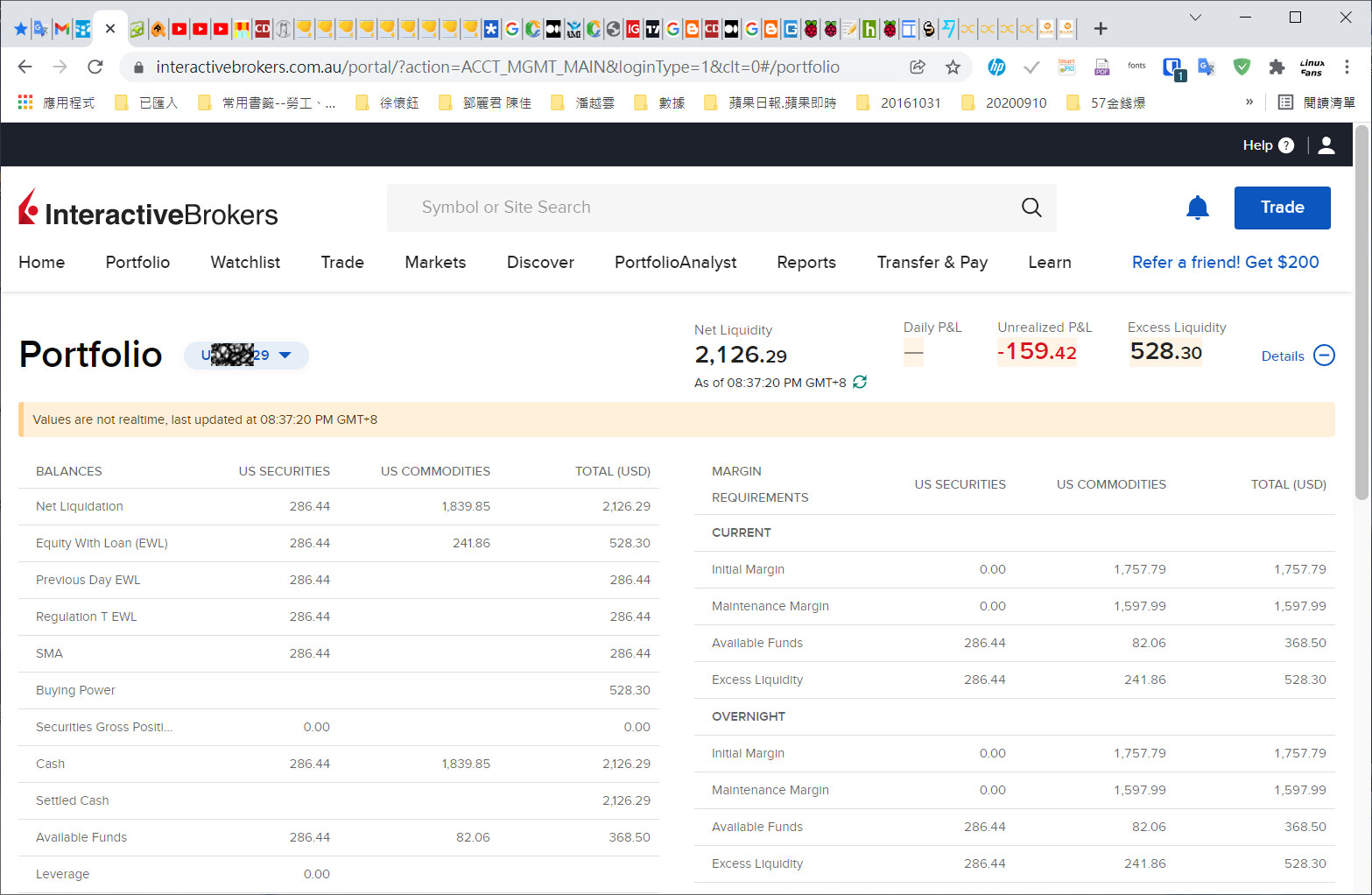
Task: Collapse the Details section minus icon
Action: pyautogui.click(x=1325, y=356)
